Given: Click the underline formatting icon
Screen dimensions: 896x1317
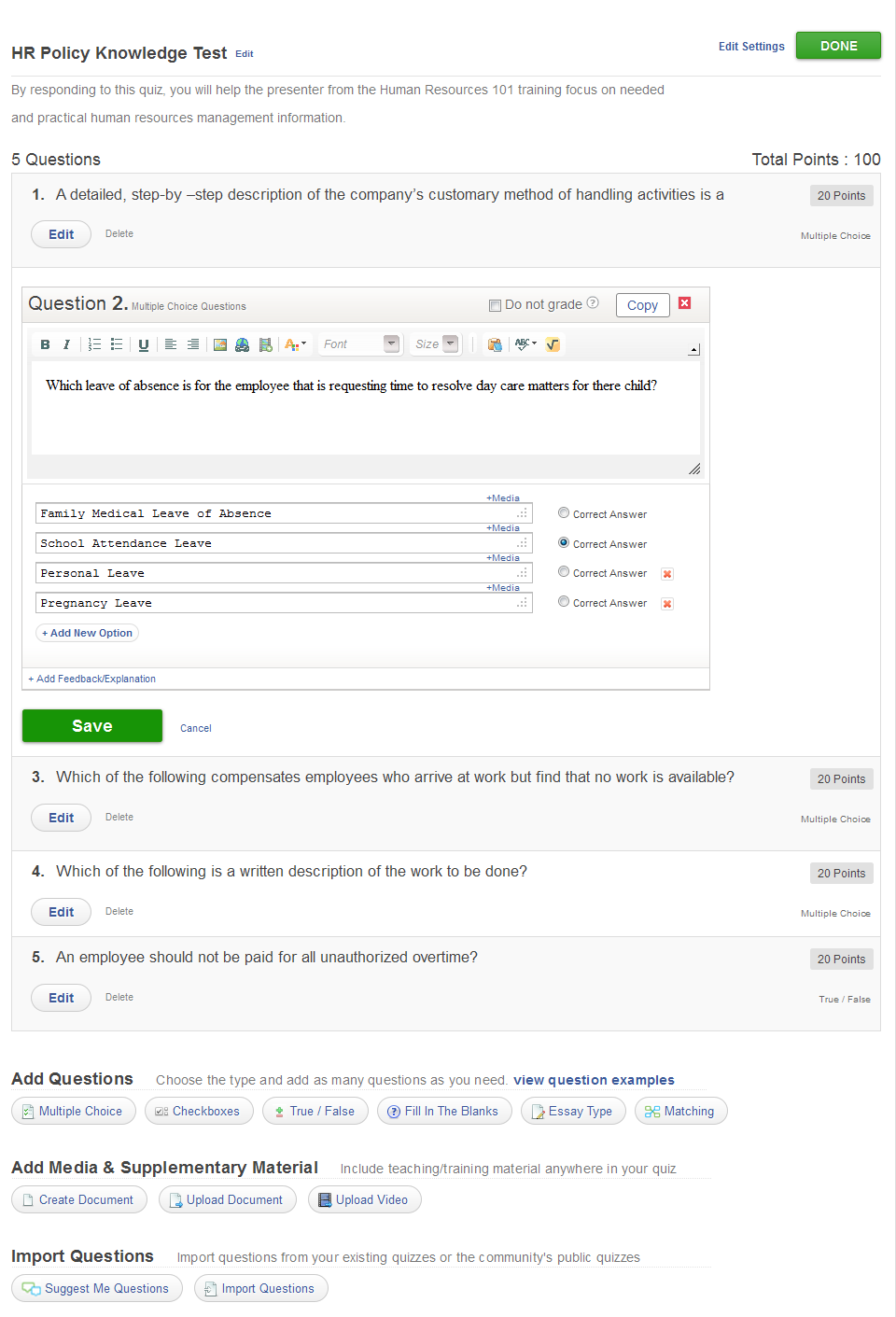Looking at the screenshot, I should [143, 344].
